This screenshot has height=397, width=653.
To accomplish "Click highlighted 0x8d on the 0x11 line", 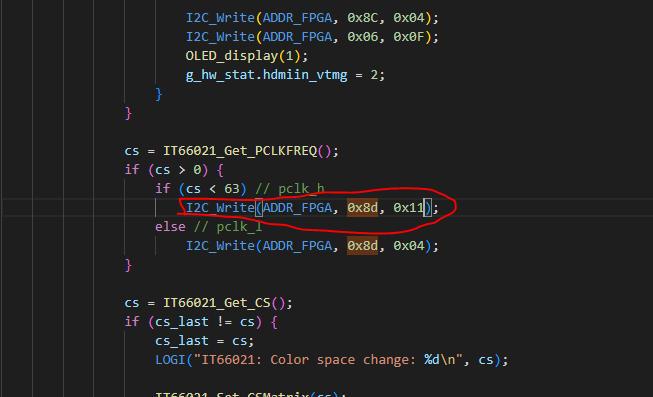I will click(x=362, y=207).
